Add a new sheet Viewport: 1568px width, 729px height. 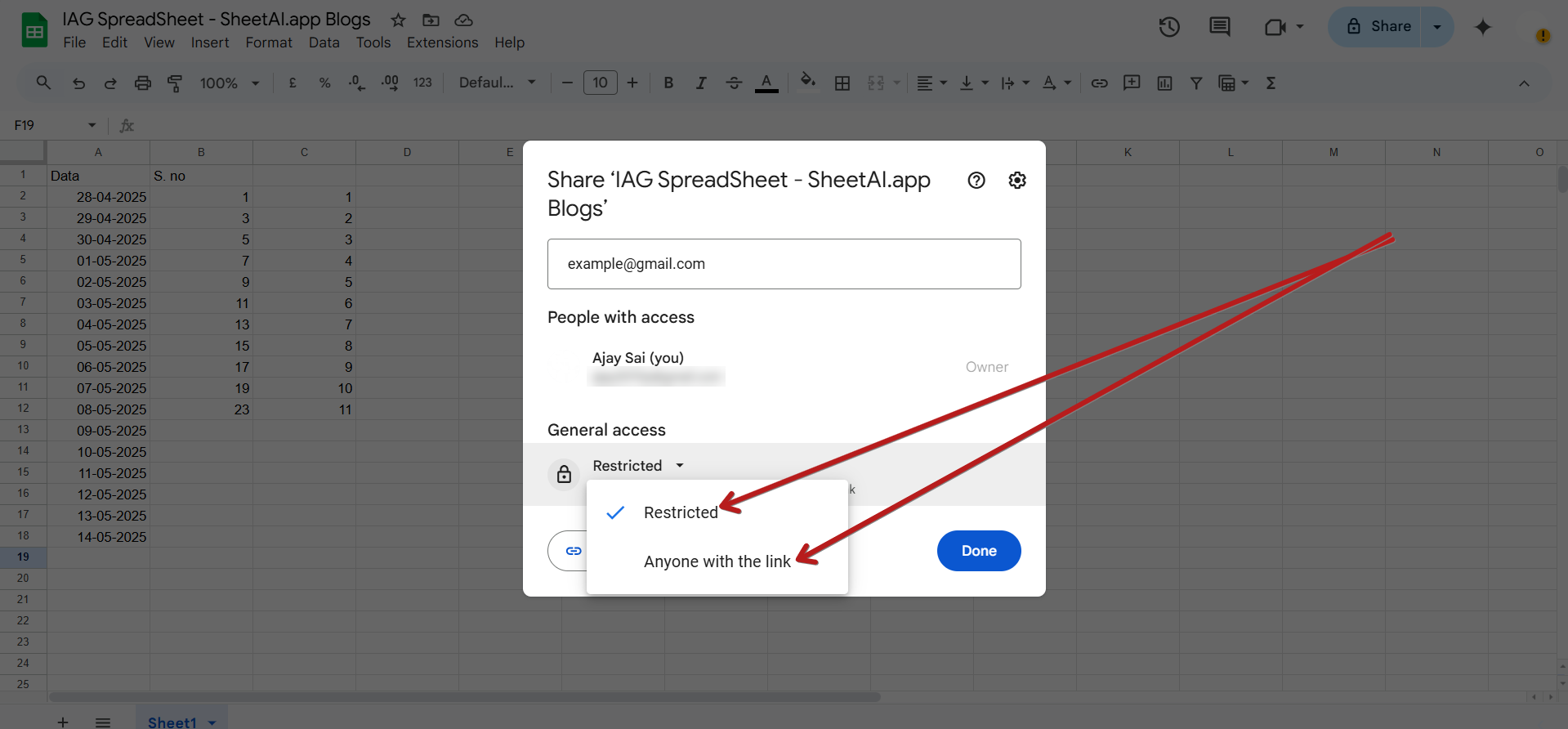[63, 722]
